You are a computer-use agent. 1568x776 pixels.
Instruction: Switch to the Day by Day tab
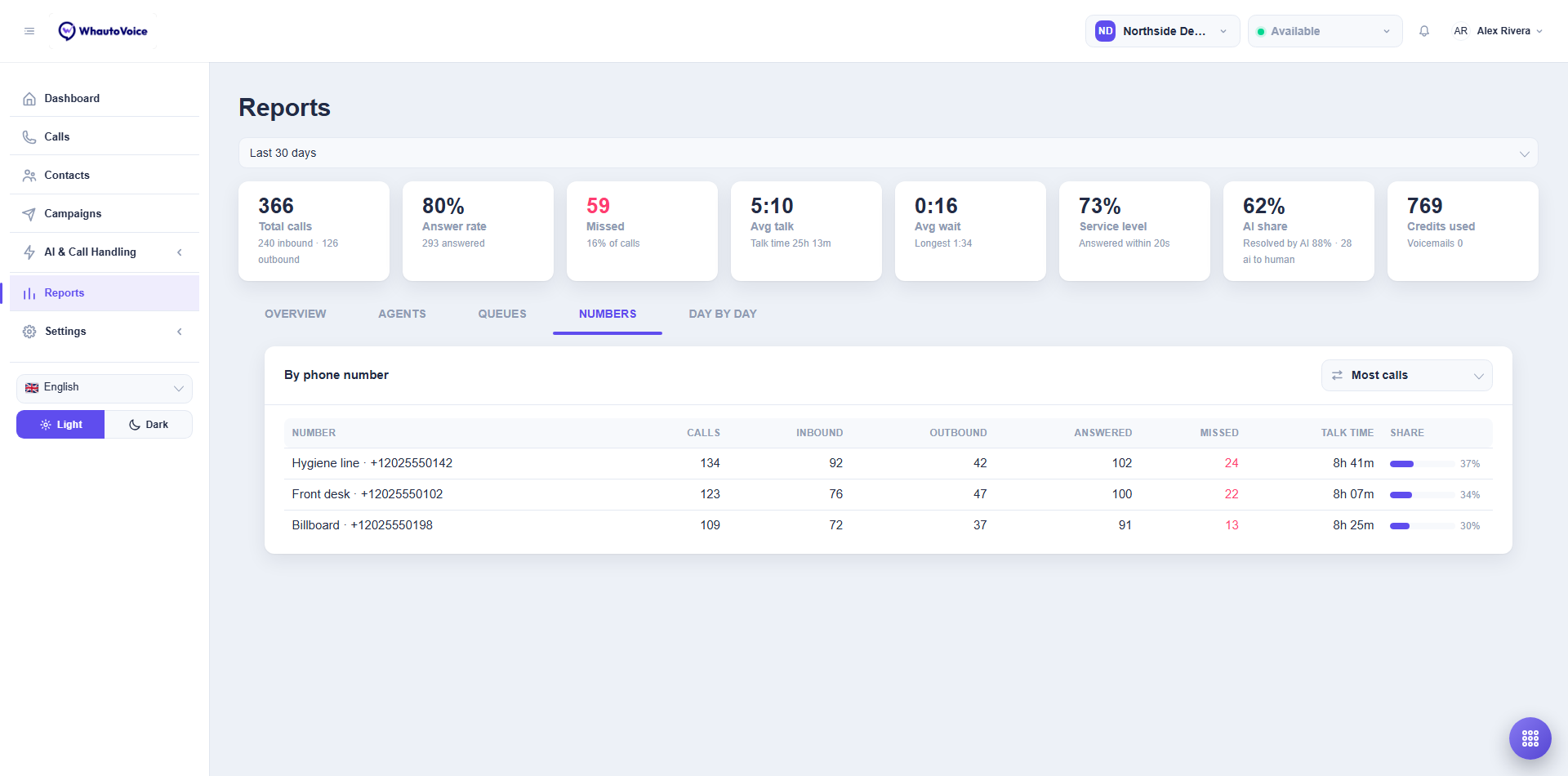click(723, 314)
